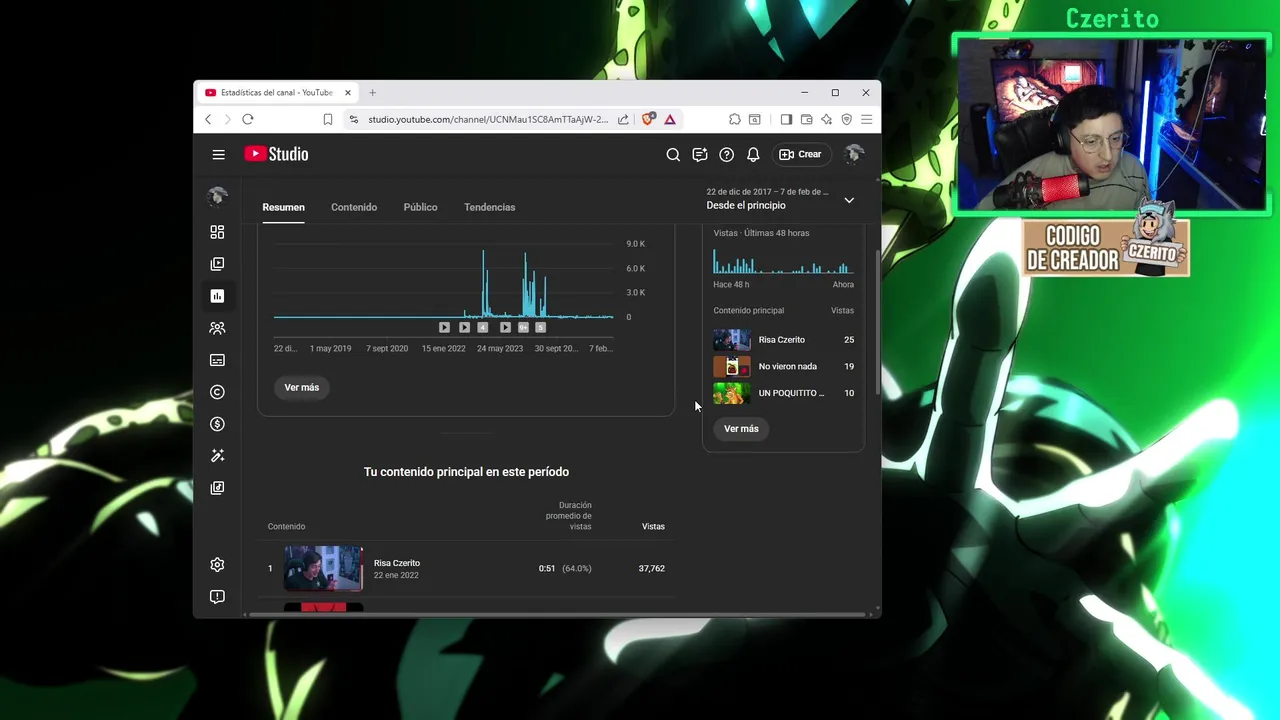Toggle the browser sidebar panel icon
This screenshot has height=720, width=1280.
click(x=786, y=119)
